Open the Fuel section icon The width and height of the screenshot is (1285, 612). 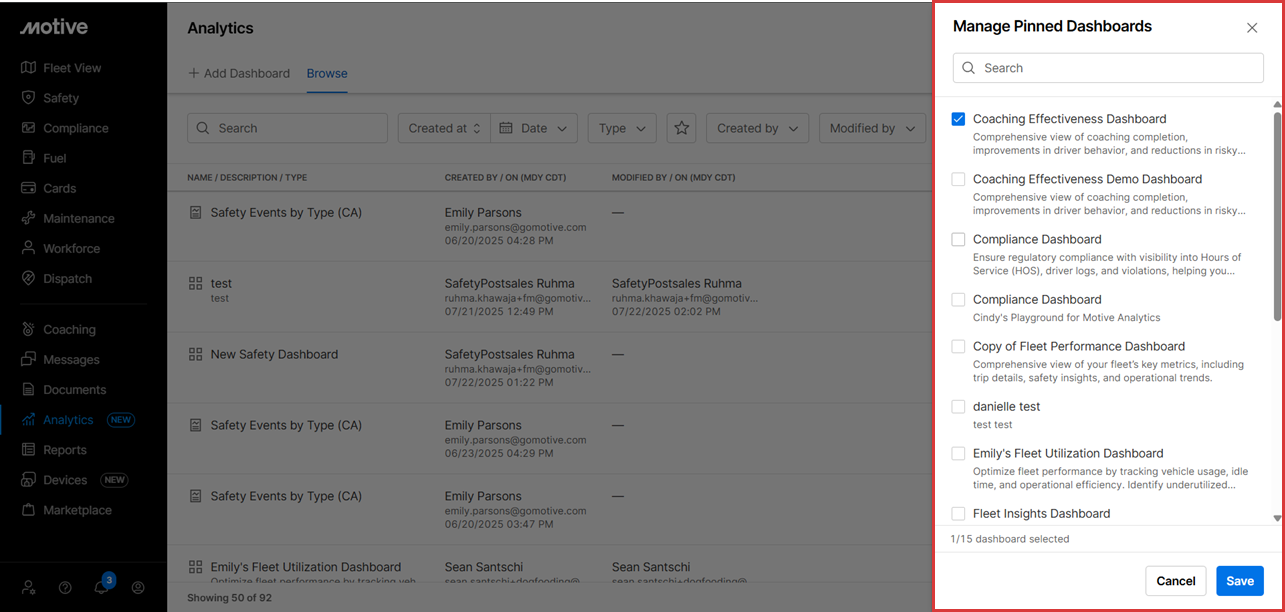[x=28, y=158]
